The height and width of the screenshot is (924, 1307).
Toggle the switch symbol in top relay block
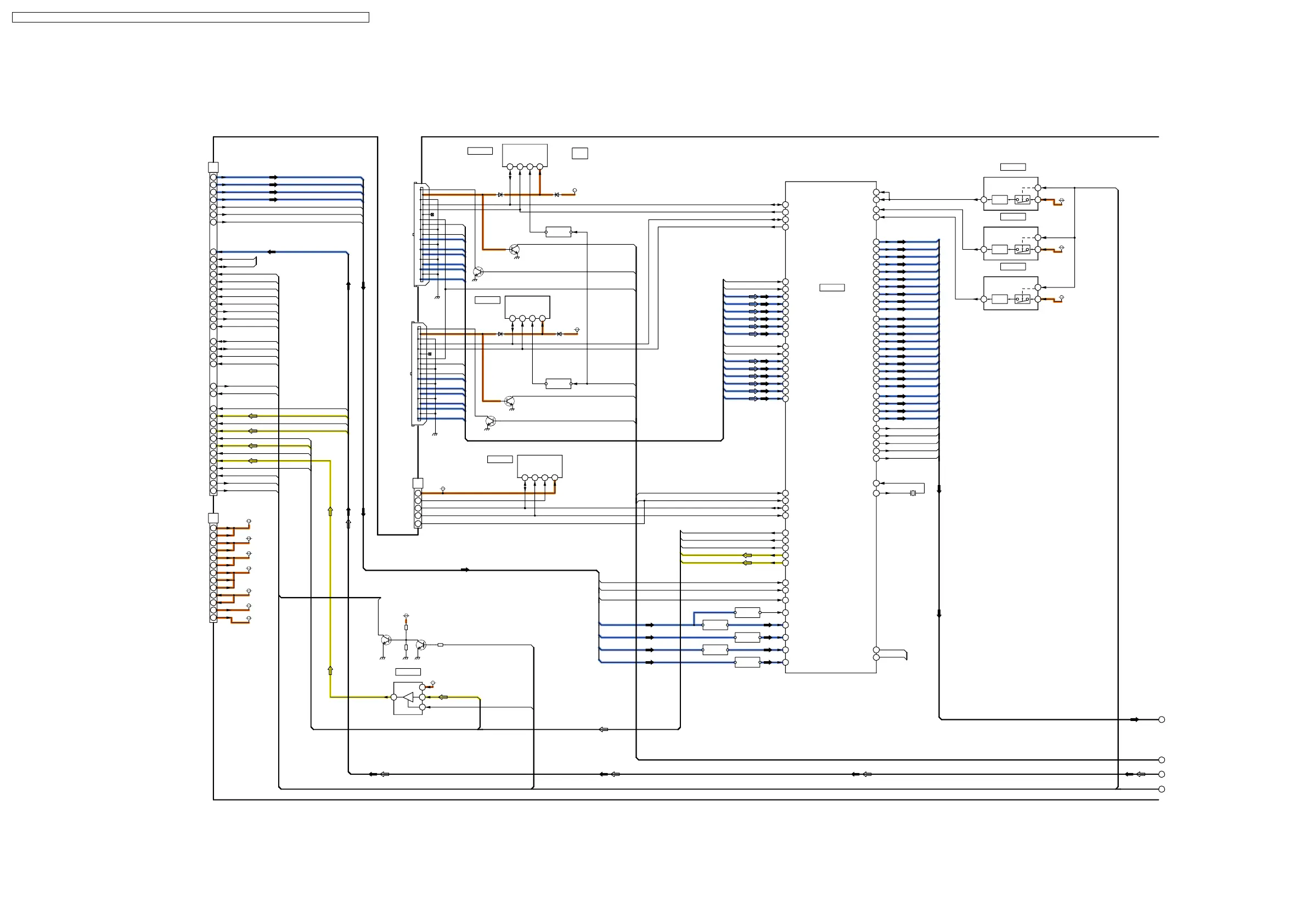tap(1022, 200)
